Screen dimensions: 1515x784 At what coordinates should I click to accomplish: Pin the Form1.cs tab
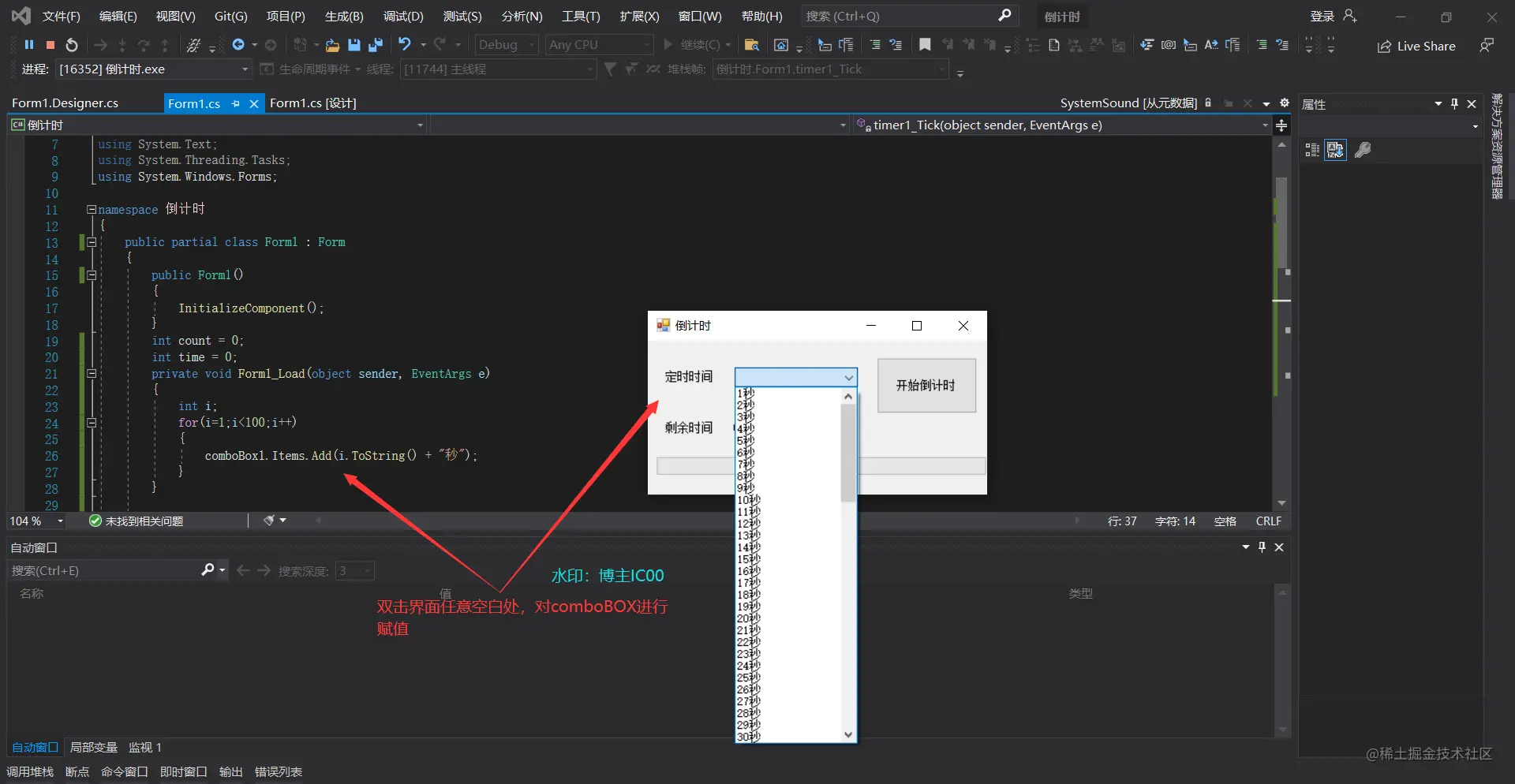[235, 103]
